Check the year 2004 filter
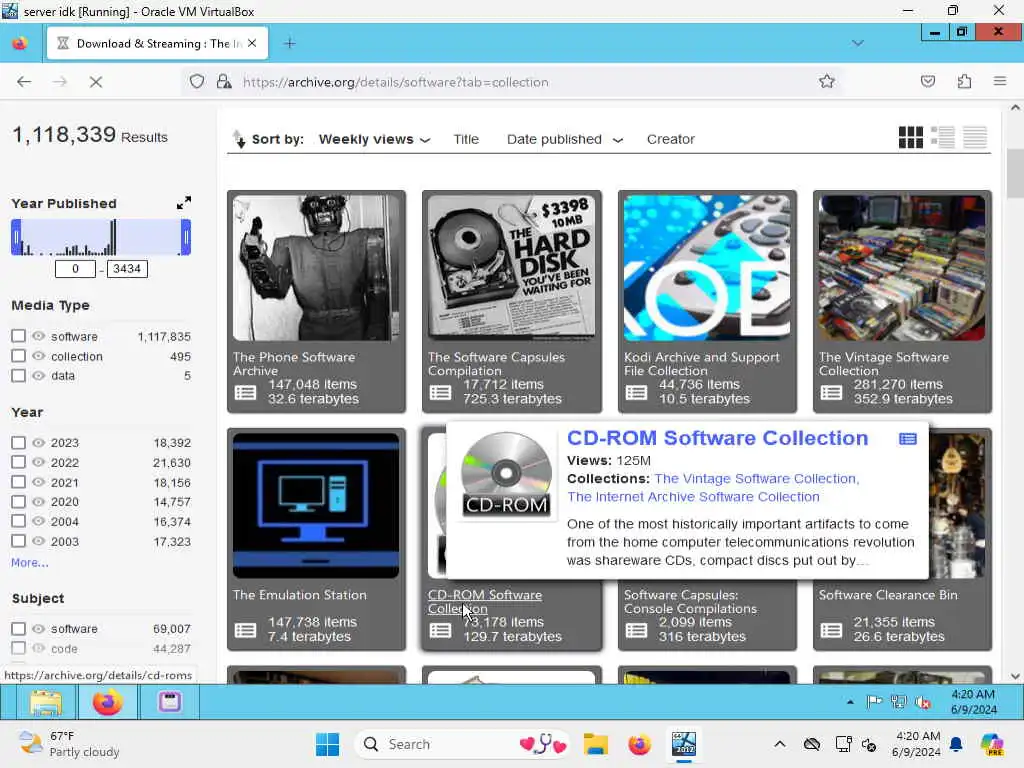This screenshot has width=1024, height=768. point(18,521)
